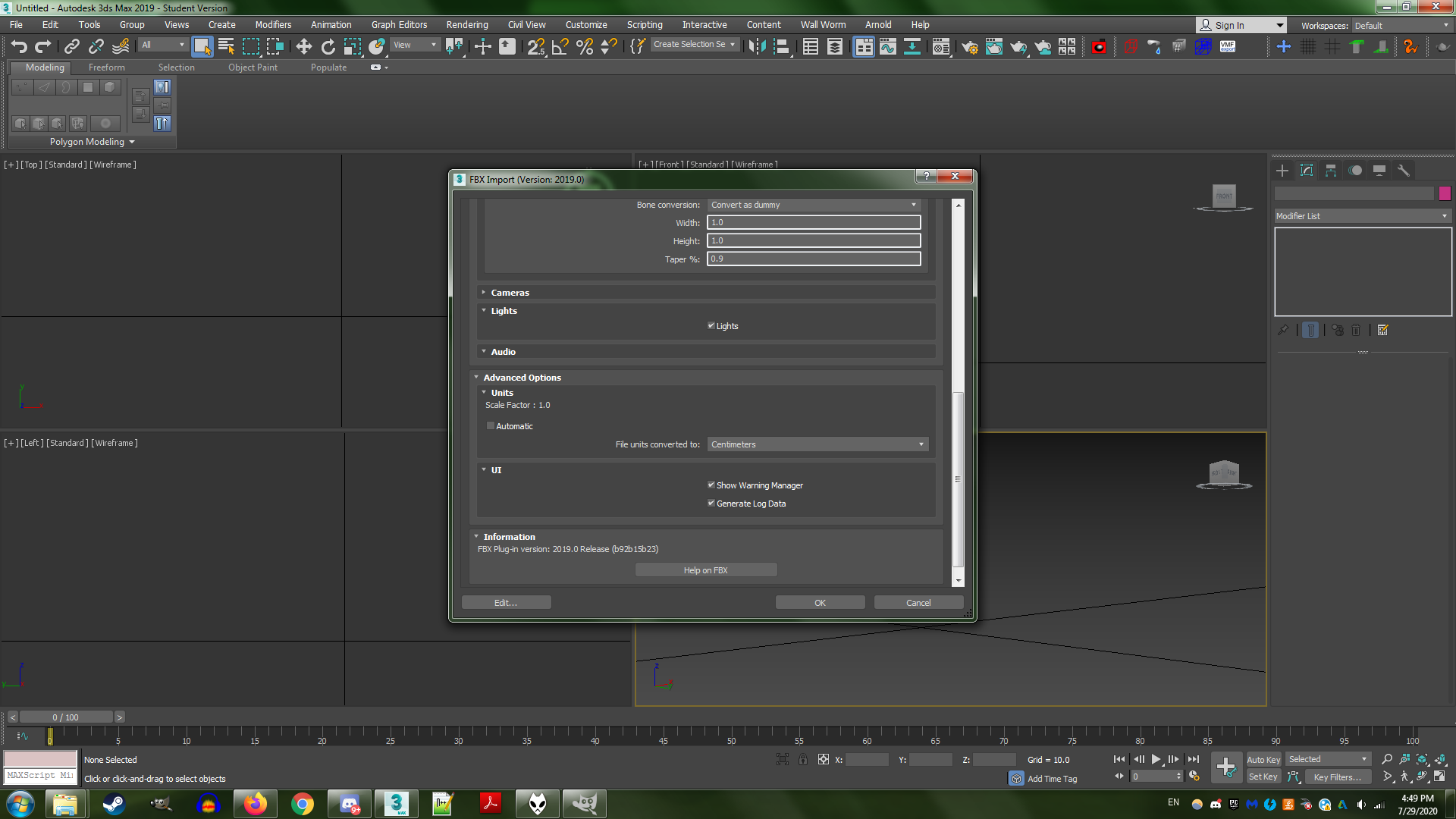
Task: Click the Zoom Extents All icon
Action: [1440, 759]
